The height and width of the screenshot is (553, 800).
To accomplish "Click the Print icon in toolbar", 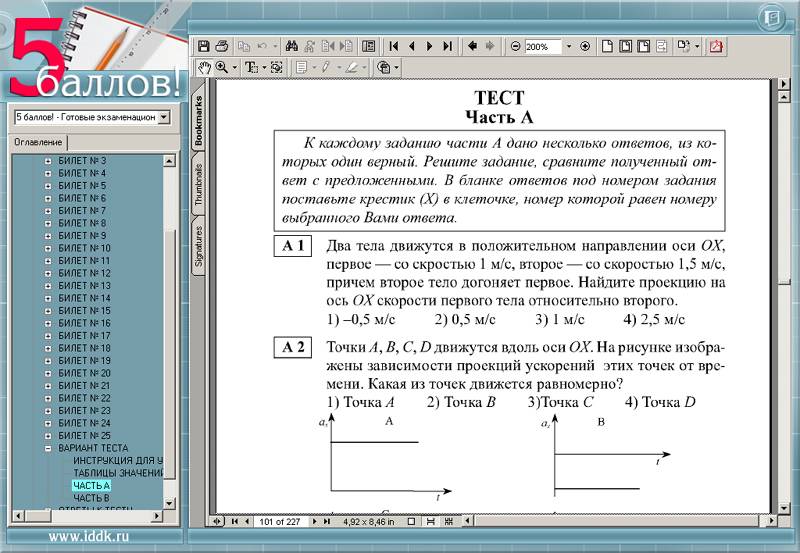I will click(221, 46).
